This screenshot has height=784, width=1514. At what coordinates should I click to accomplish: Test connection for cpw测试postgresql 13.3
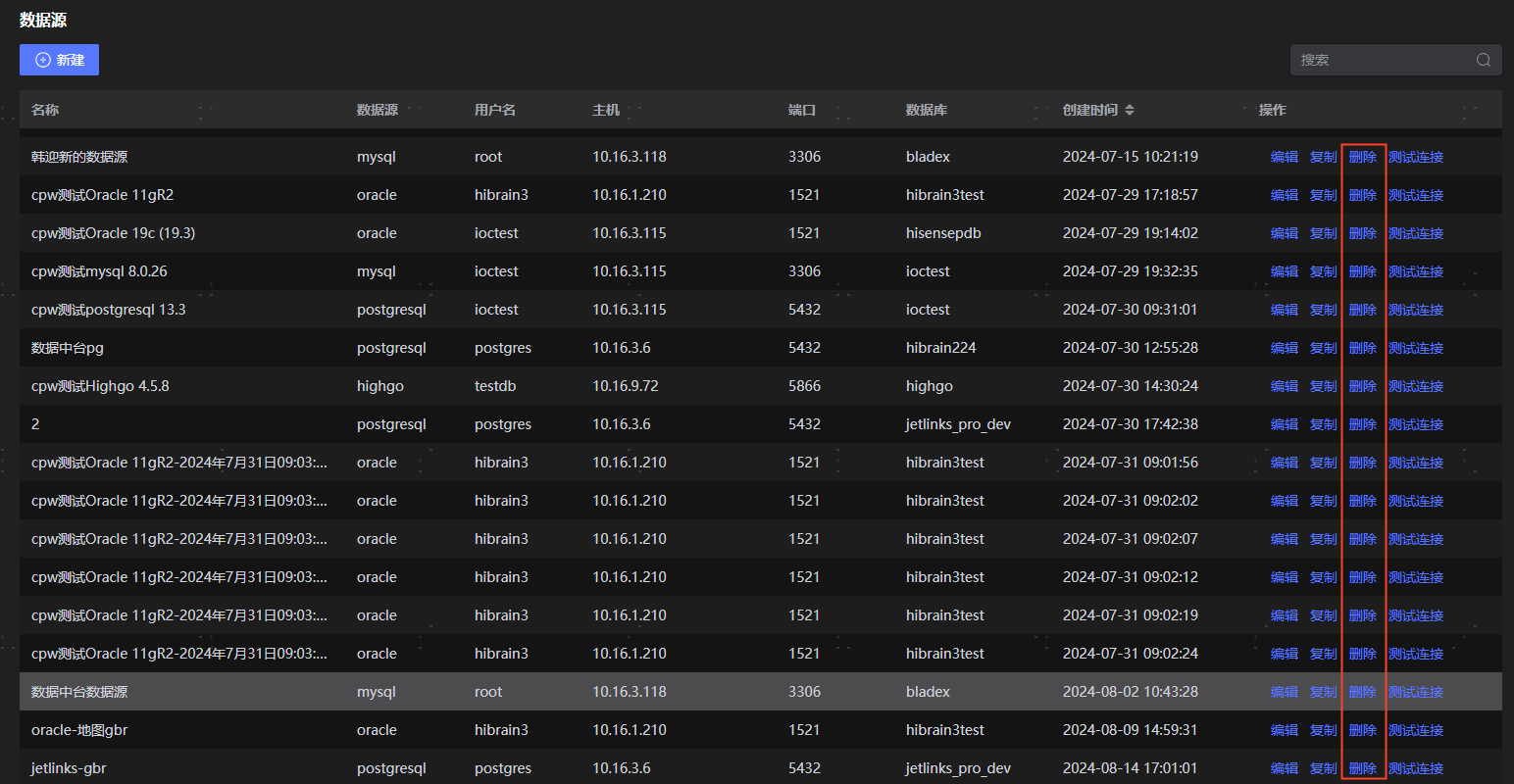tap(1416, 310)
